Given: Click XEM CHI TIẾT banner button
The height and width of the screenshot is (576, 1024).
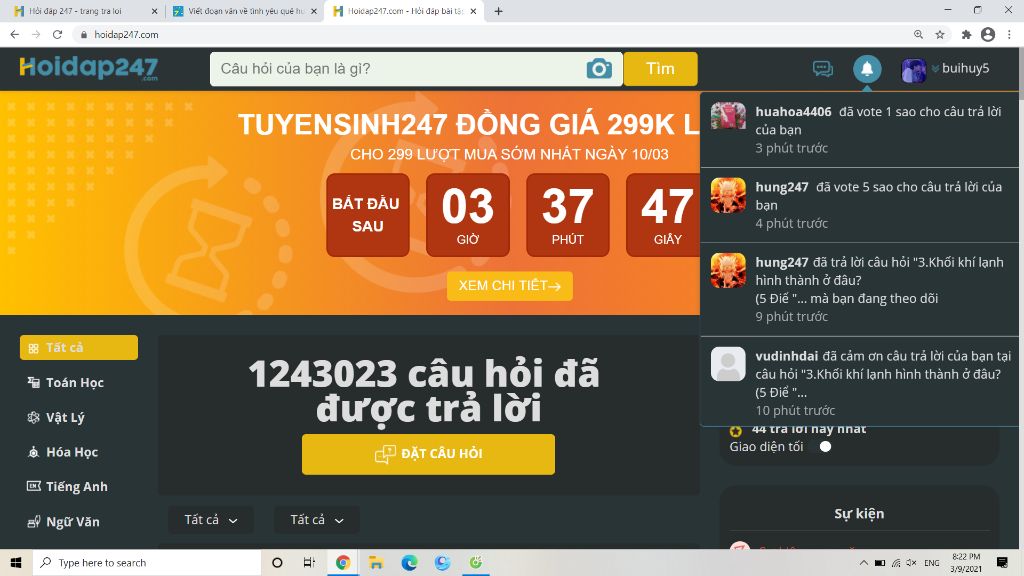Looking at the screenshot, I should [509, 286].
